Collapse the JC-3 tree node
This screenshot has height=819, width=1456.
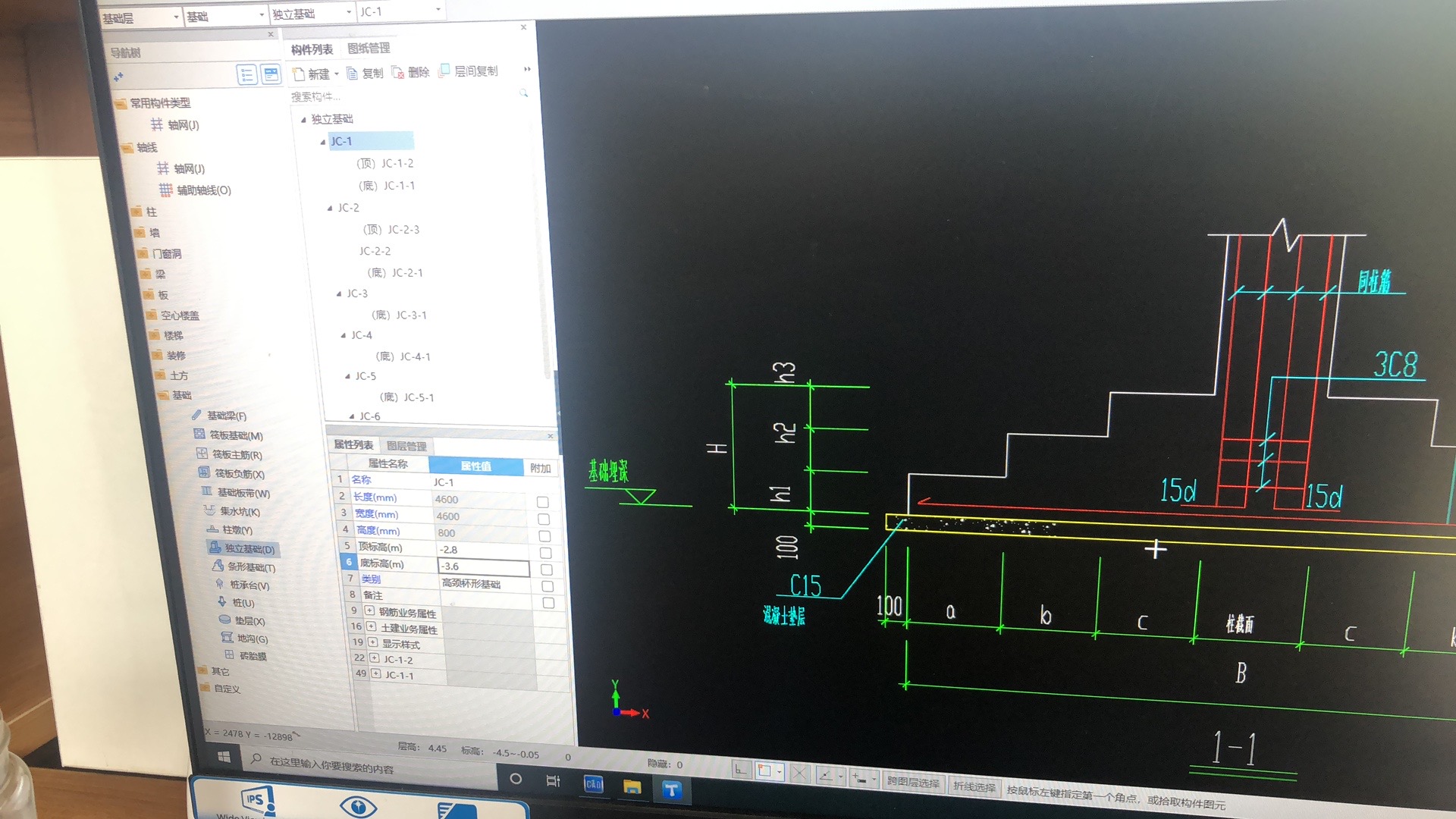339,293
